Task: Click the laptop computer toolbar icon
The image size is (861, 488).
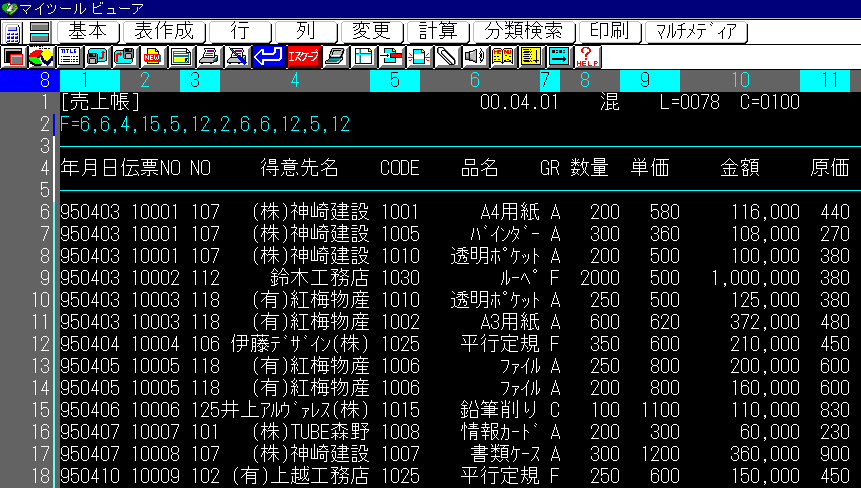Action: (336, 57)
